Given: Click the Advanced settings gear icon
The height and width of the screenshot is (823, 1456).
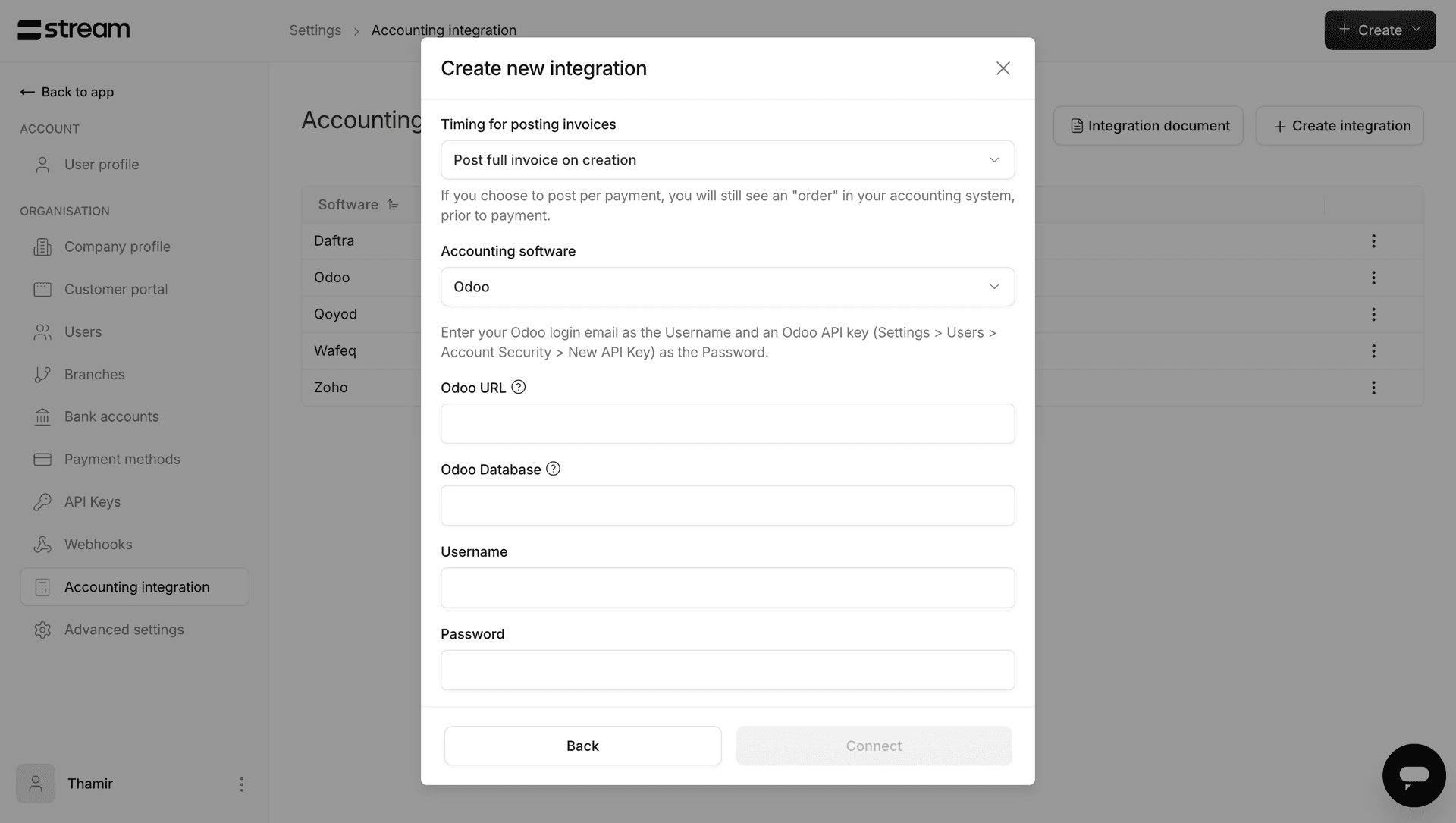Looking at the screenshot, I should coord(42,630).
